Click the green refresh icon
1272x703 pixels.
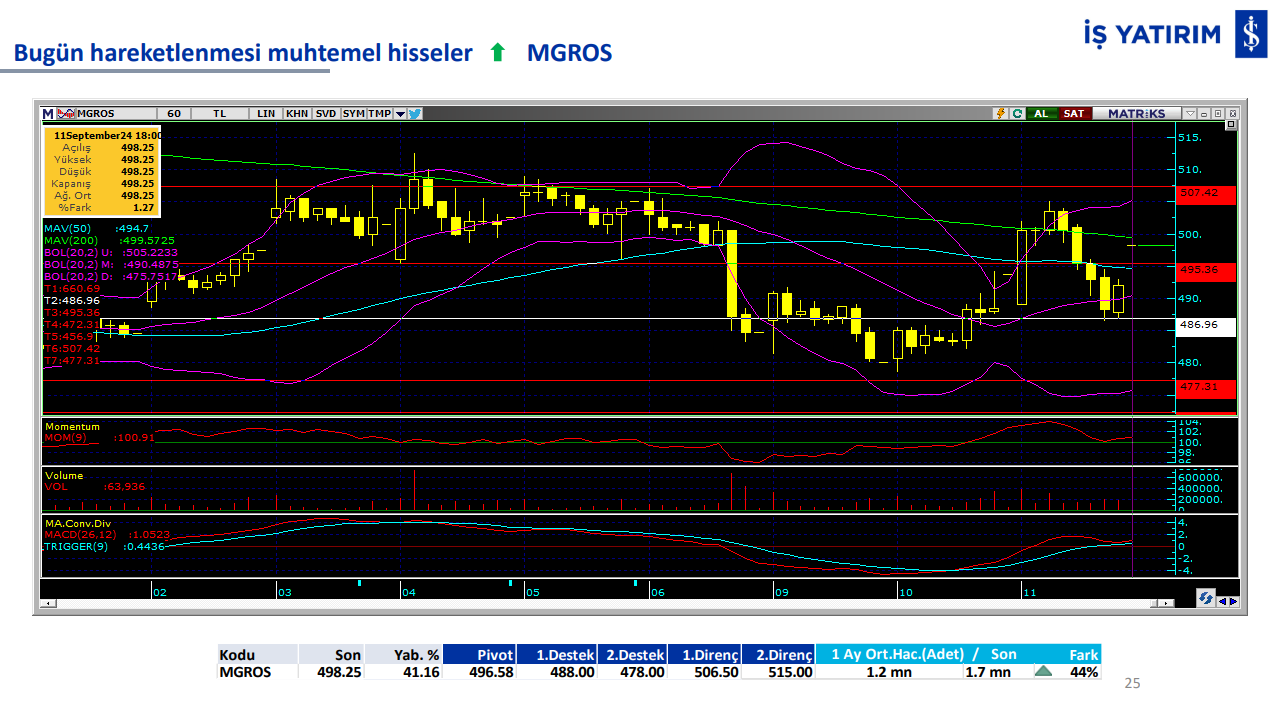point(1017,113)
